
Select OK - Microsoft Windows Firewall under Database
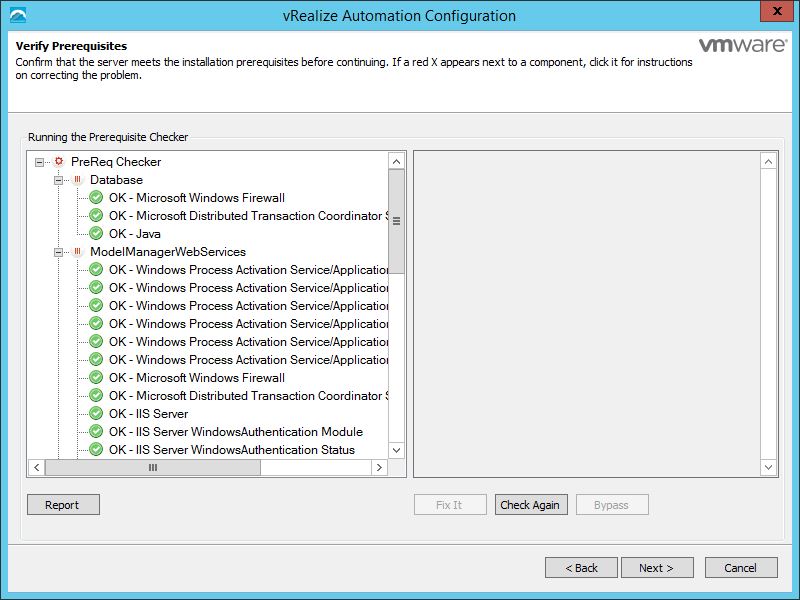pyautogui.click(x=197, y=198)
